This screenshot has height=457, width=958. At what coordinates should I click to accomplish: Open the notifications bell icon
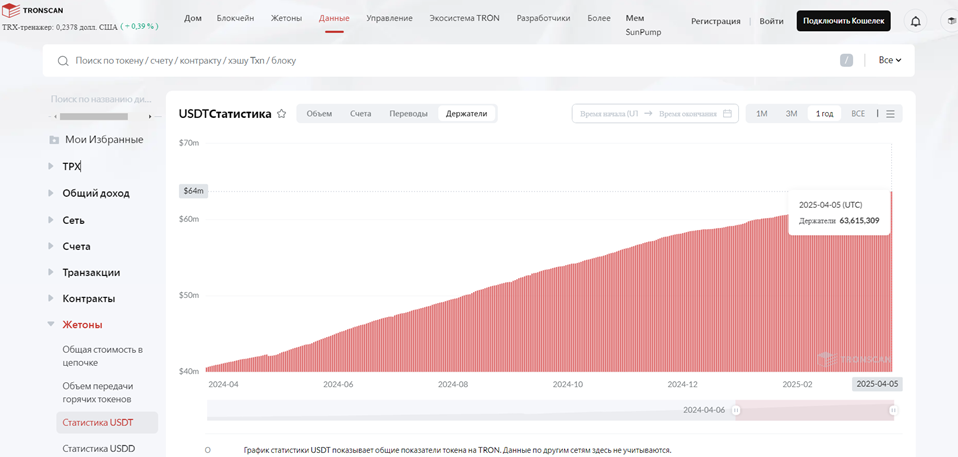(x=915, y=21)
